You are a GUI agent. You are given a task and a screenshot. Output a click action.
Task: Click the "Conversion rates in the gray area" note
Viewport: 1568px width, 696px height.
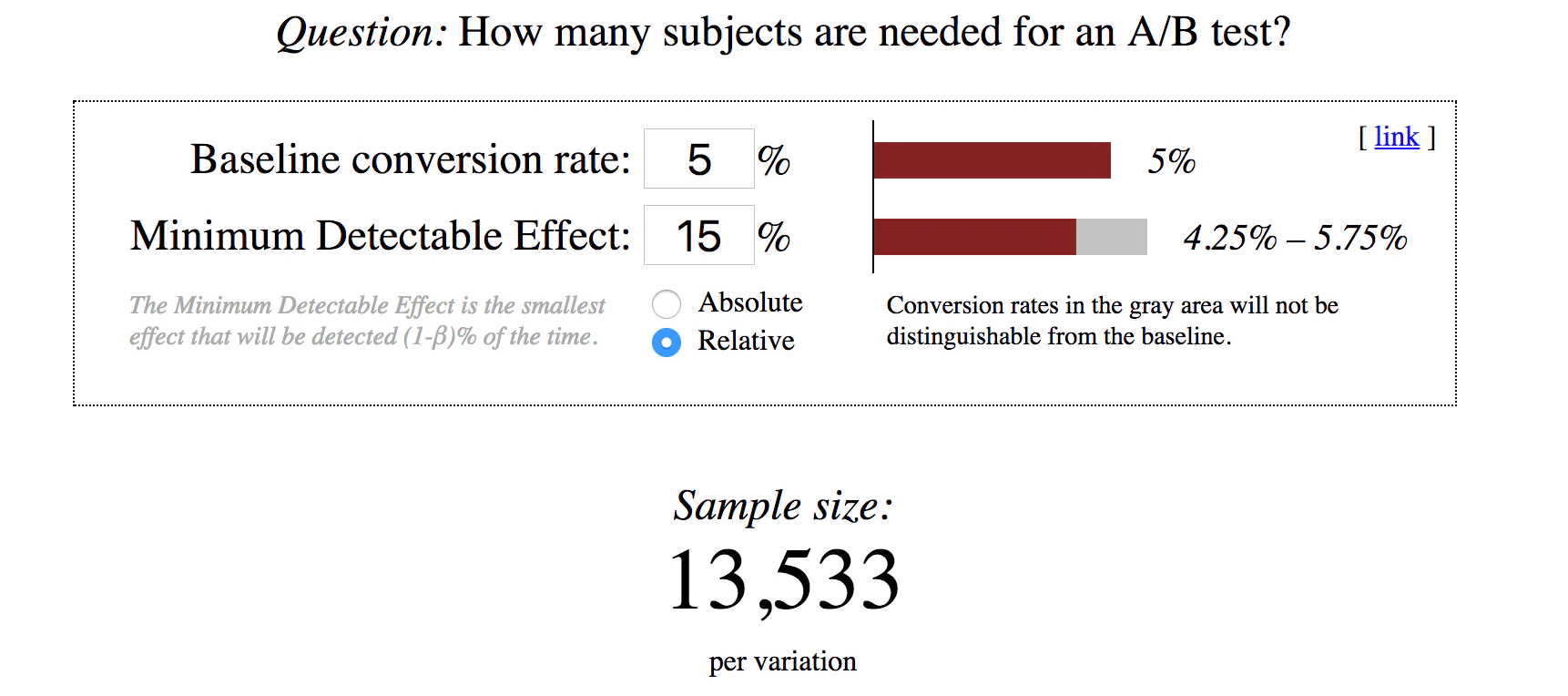point(1112,321)
